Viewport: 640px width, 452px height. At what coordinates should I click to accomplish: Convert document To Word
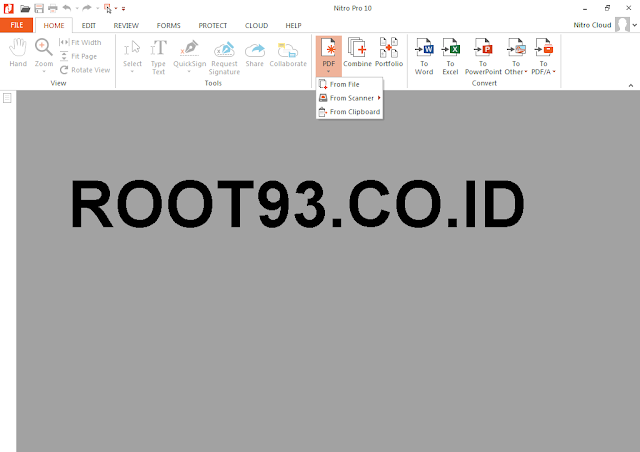pyautogui.click(x=424, y=56)
